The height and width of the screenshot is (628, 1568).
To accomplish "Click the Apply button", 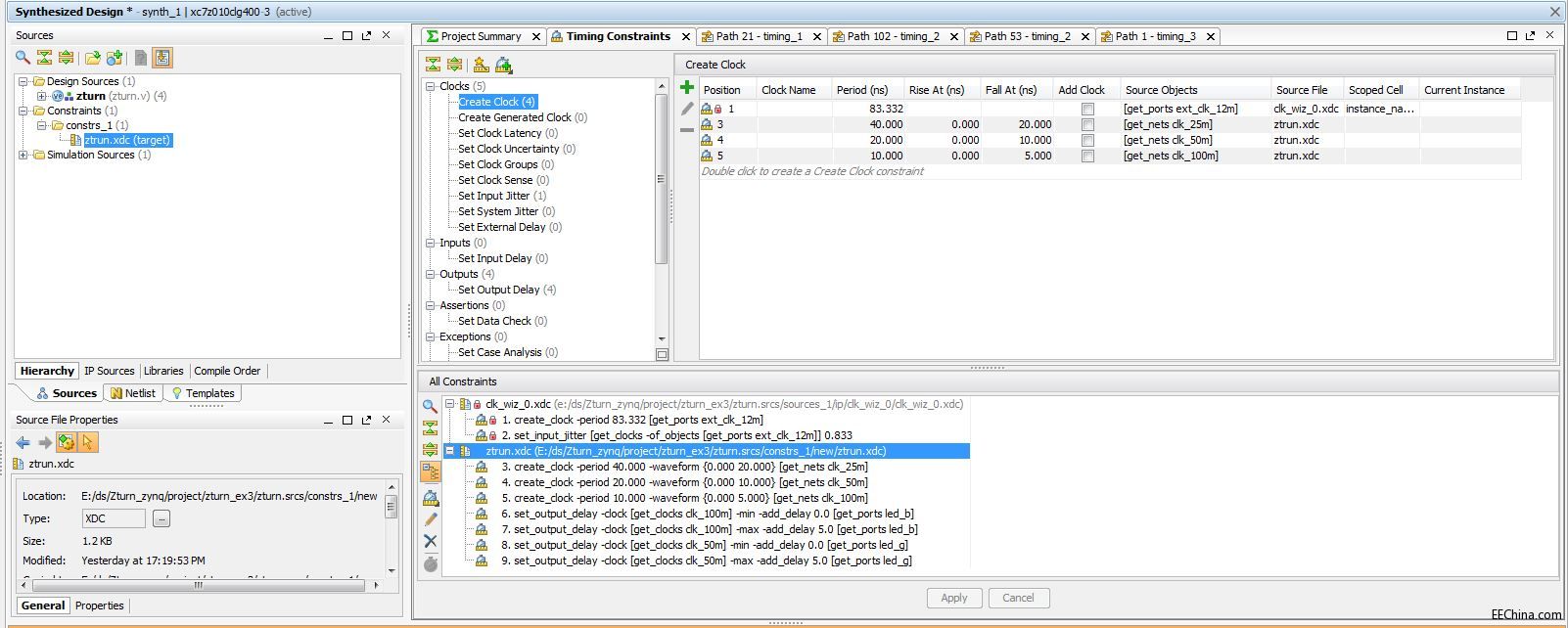I will (953, 598).
